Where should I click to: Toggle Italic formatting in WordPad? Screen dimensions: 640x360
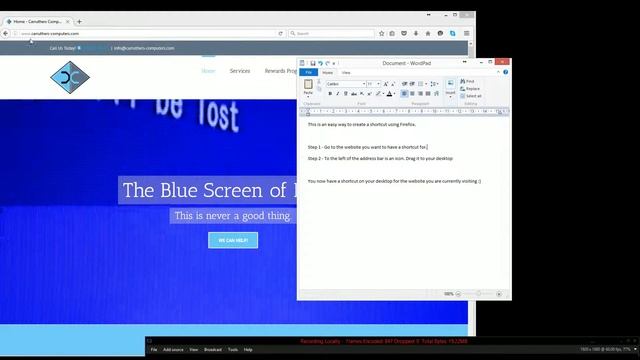pos(338,94)
